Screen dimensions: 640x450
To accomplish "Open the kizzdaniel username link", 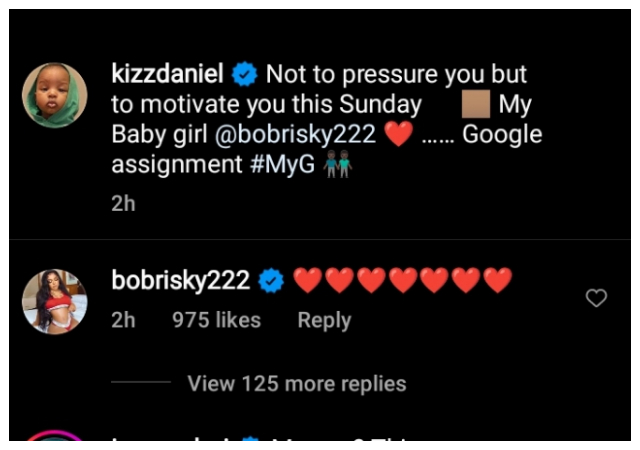I will [x=168, y=74].
